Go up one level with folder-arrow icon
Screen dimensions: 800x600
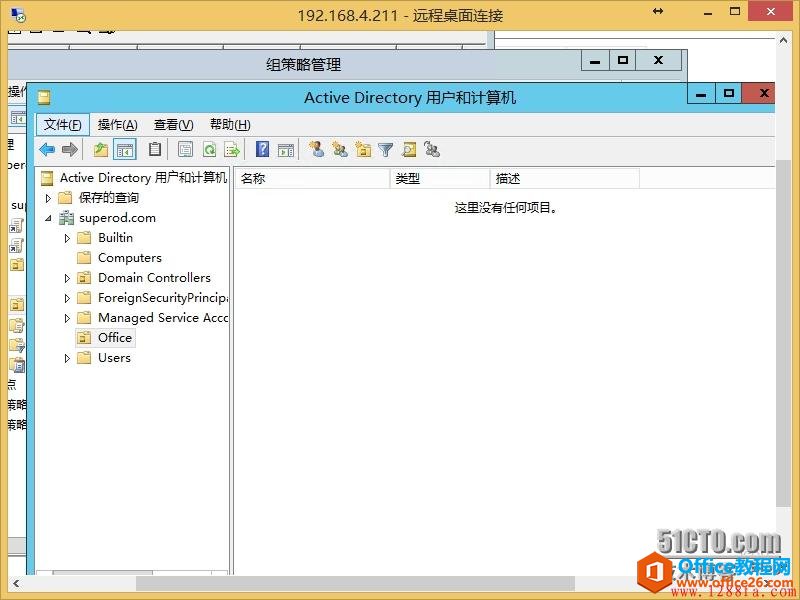click(101, 149)
